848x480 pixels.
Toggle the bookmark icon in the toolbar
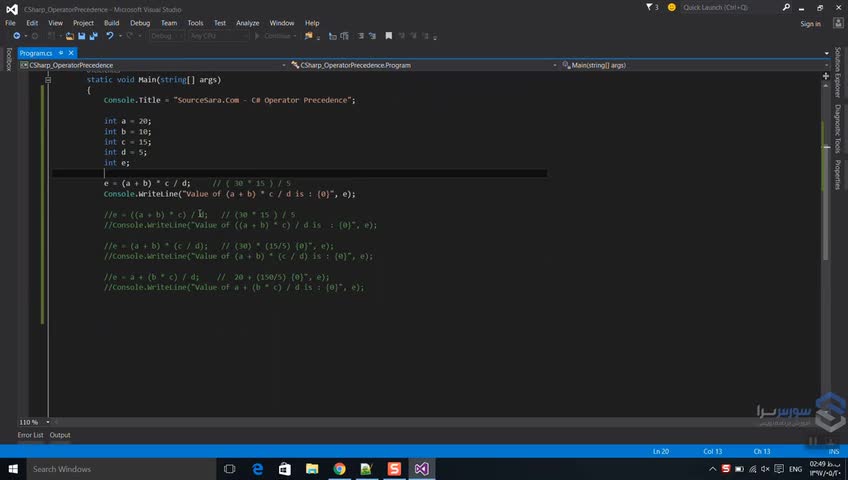pyautogui.click(x=388, y=36)
